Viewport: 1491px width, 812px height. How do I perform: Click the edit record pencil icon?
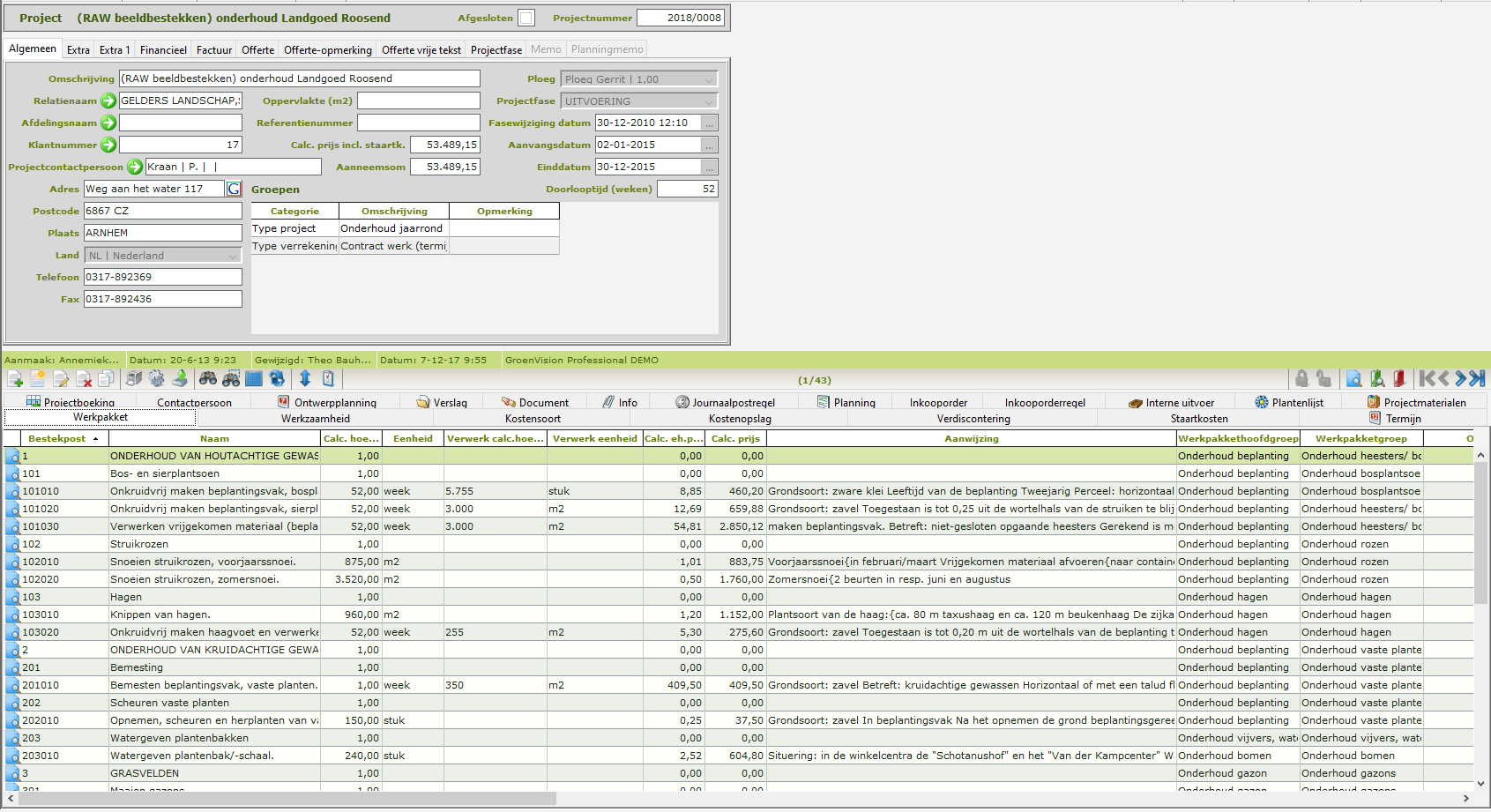click(61, 379)
